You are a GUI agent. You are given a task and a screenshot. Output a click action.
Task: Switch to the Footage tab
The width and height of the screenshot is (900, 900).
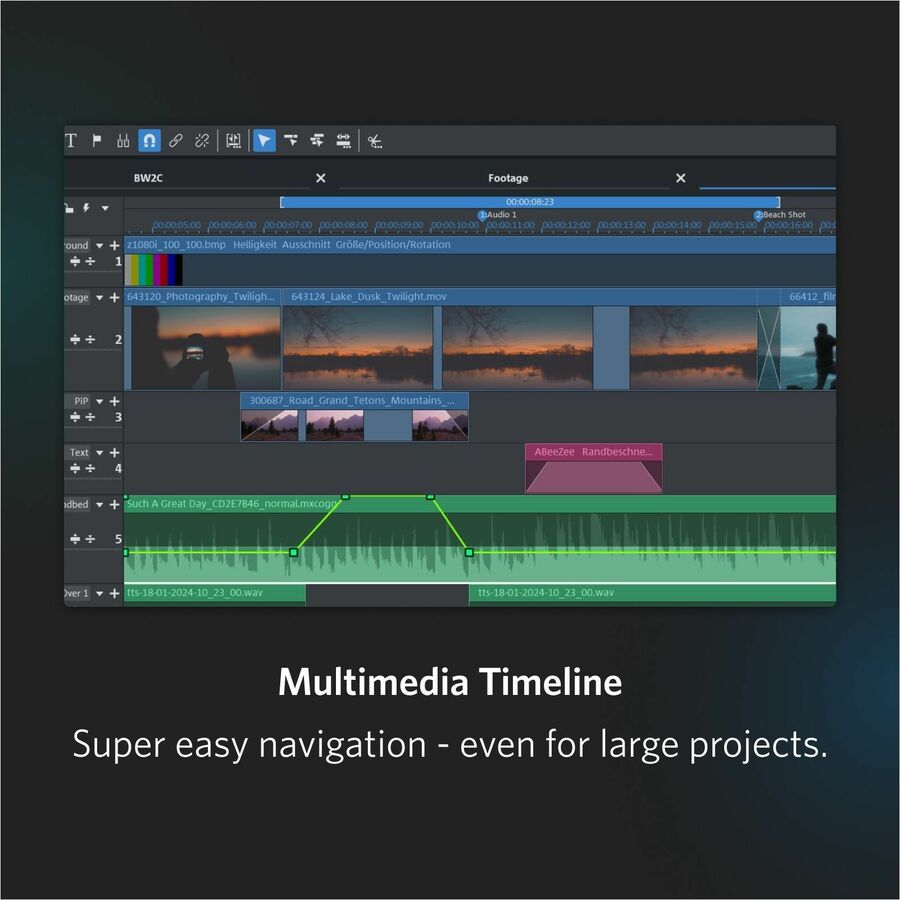click(508, 178)
